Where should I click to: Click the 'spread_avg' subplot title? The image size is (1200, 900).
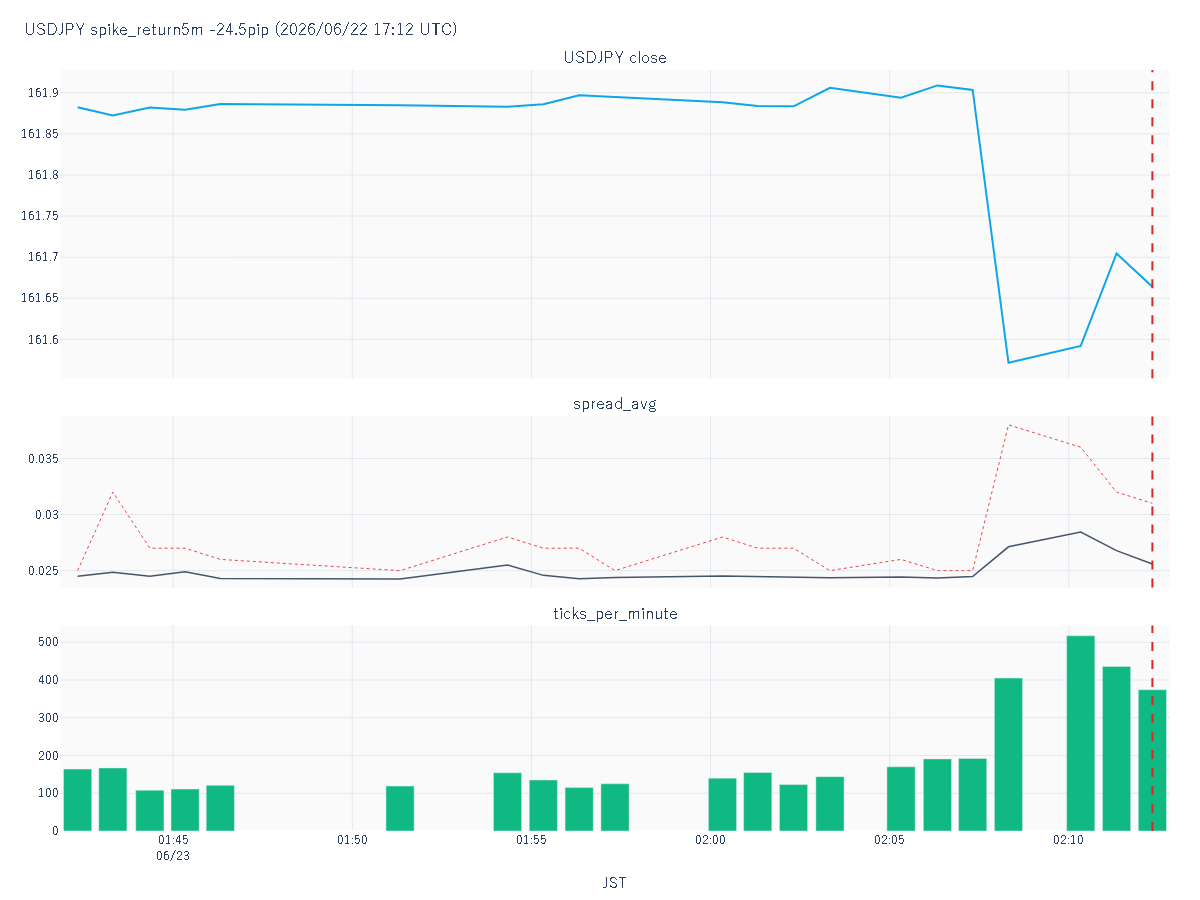(615, 405)
